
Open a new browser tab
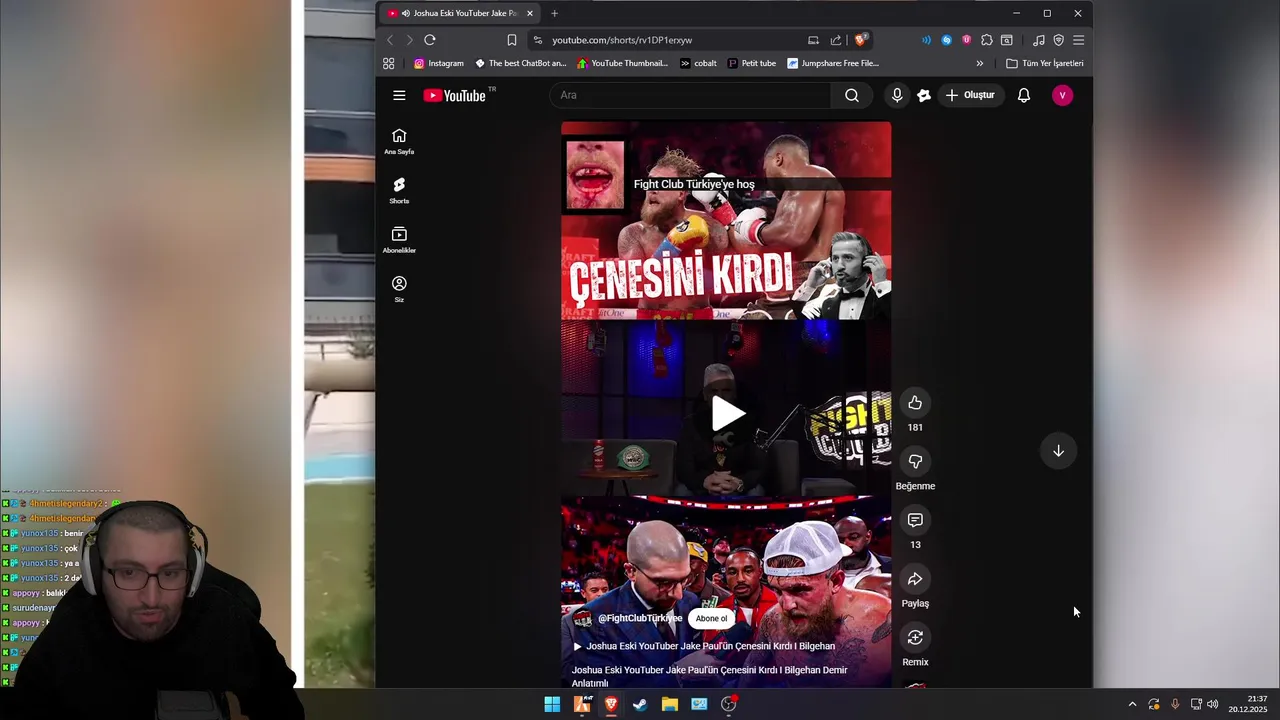(x=554, y=13)
